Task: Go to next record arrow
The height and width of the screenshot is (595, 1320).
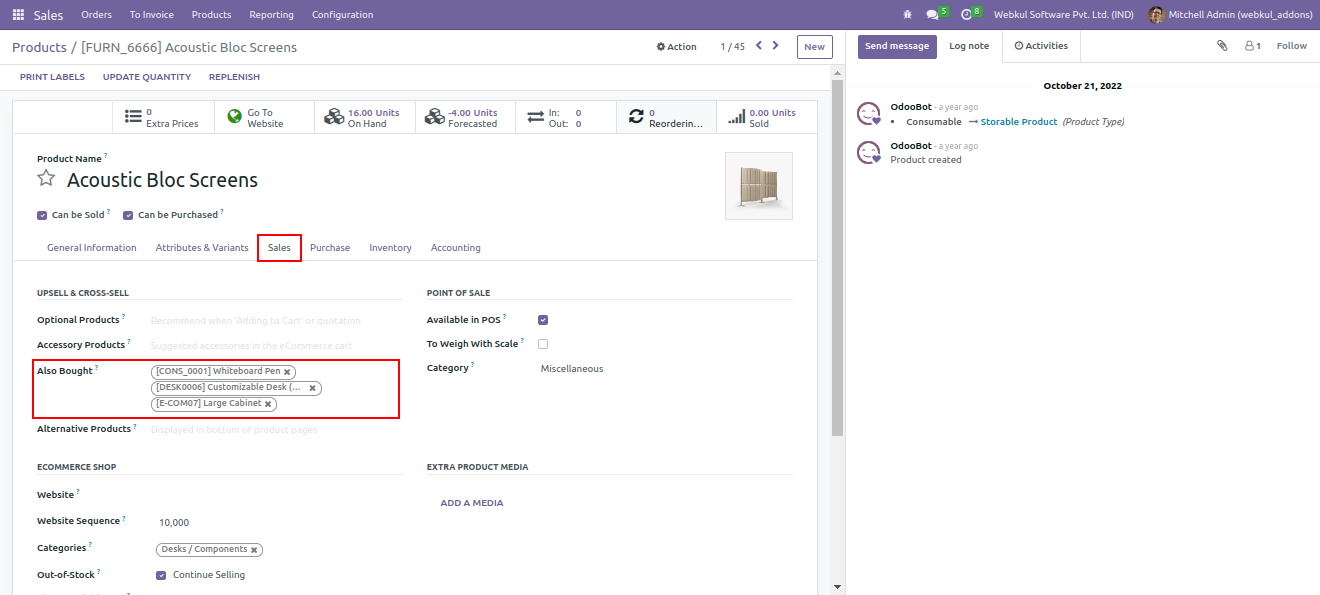Action: click(776, 46)
